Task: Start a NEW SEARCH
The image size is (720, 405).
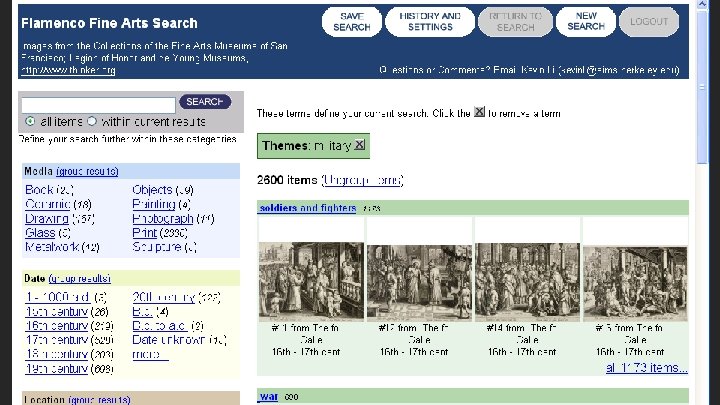Action: click(x=585, y=22)
